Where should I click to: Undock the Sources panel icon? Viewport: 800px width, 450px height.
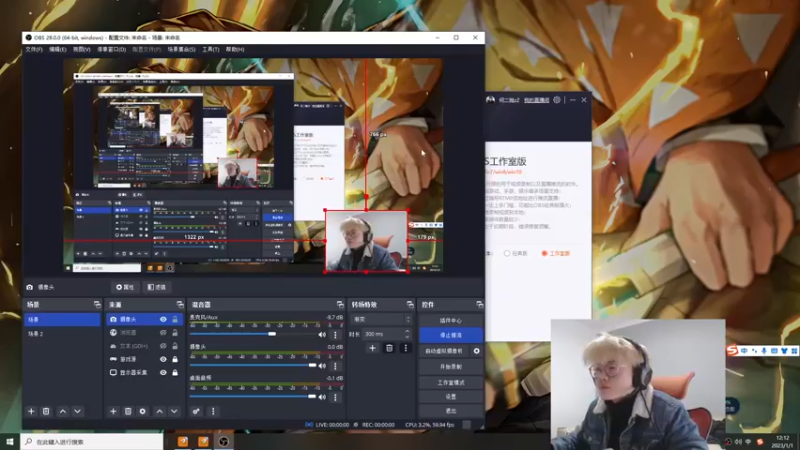pos(180,305)
